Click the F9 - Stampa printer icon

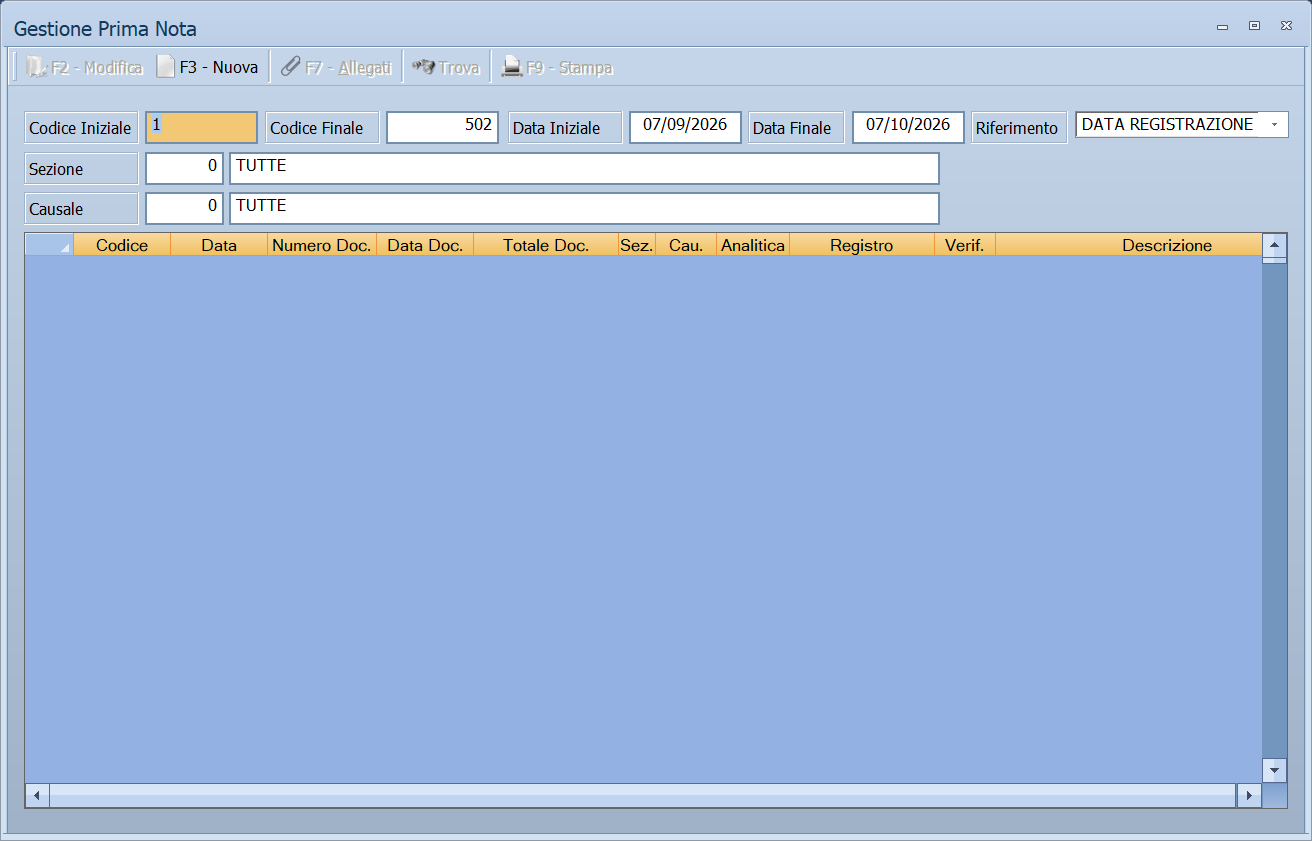[512, 67]
